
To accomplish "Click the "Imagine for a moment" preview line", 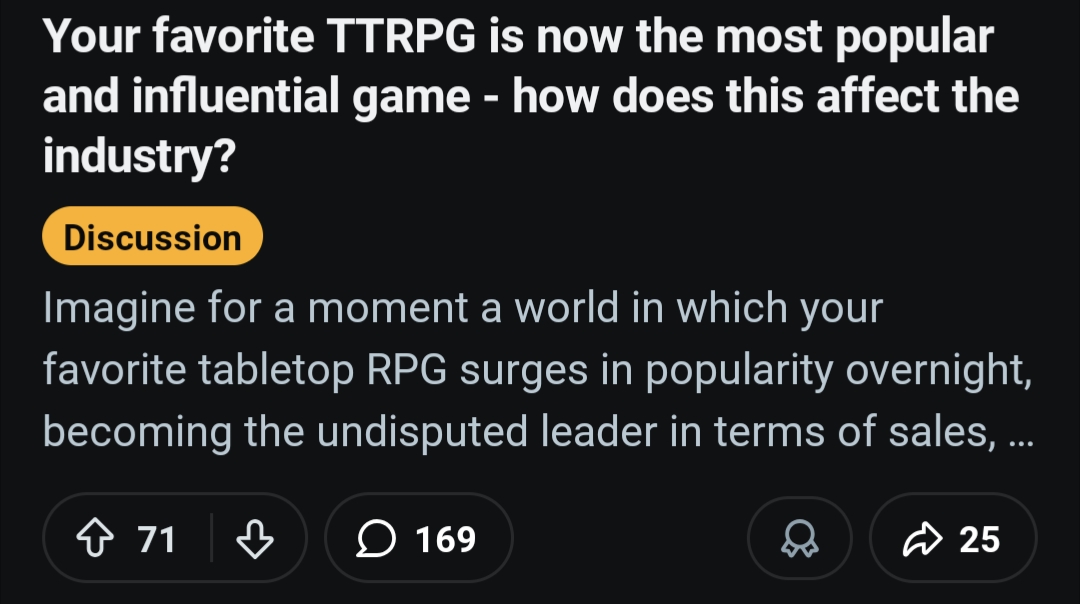I will [462, 309].
